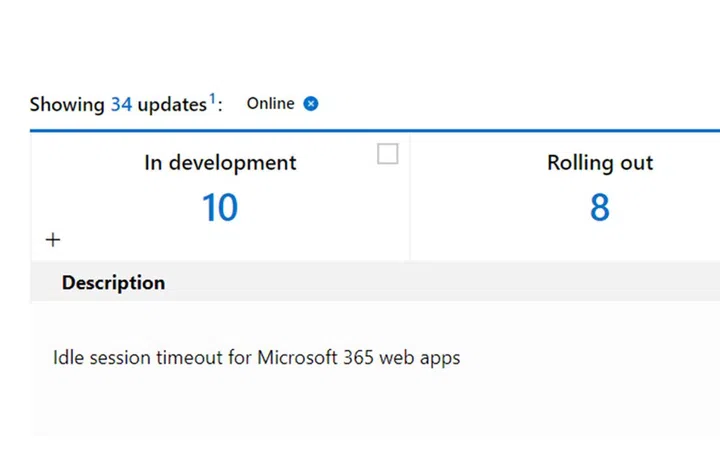Tick the In development checkbox

click(x=387, y=153)
